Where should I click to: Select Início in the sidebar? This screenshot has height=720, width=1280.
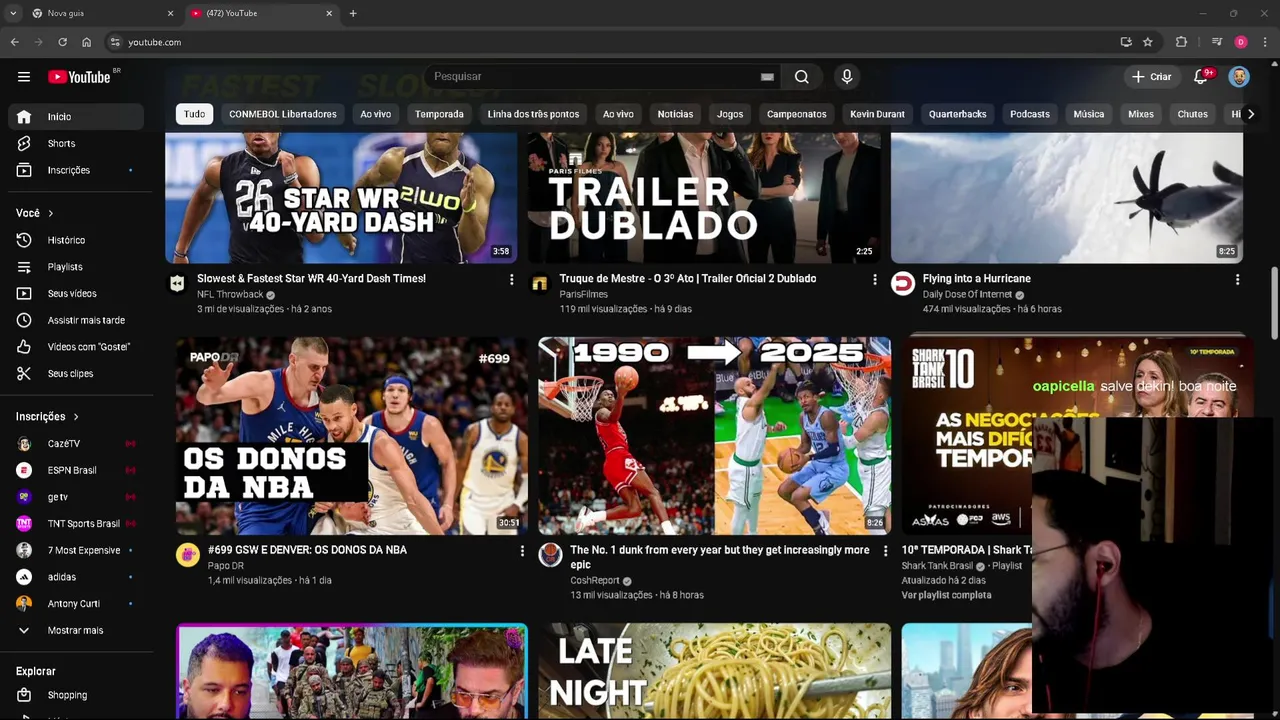point(76,117)
